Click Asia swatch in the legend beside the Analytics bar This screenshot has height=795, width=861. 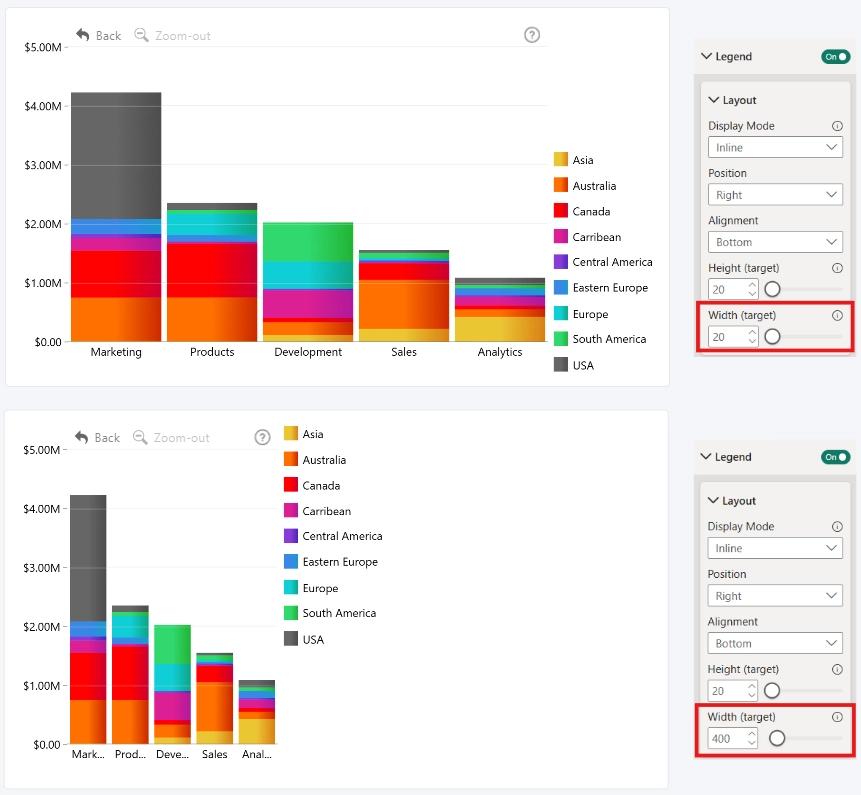561,159
